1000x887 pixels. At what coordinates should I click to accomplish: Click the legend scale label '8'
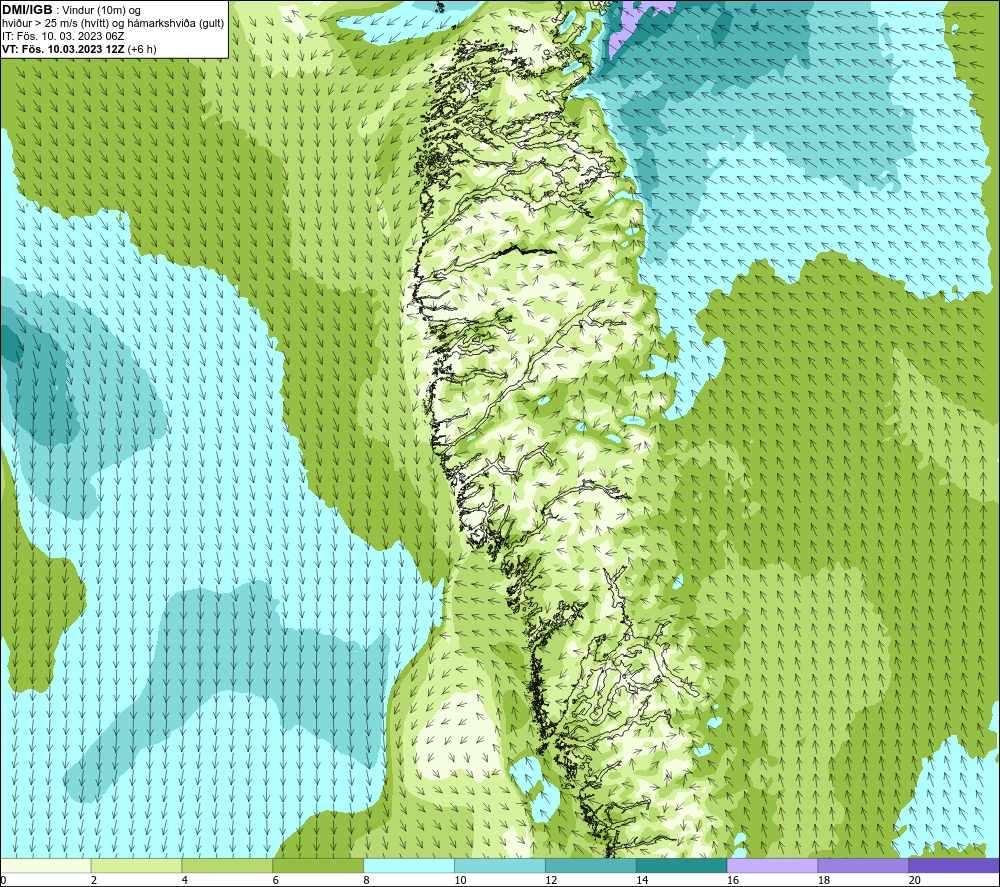367,880
